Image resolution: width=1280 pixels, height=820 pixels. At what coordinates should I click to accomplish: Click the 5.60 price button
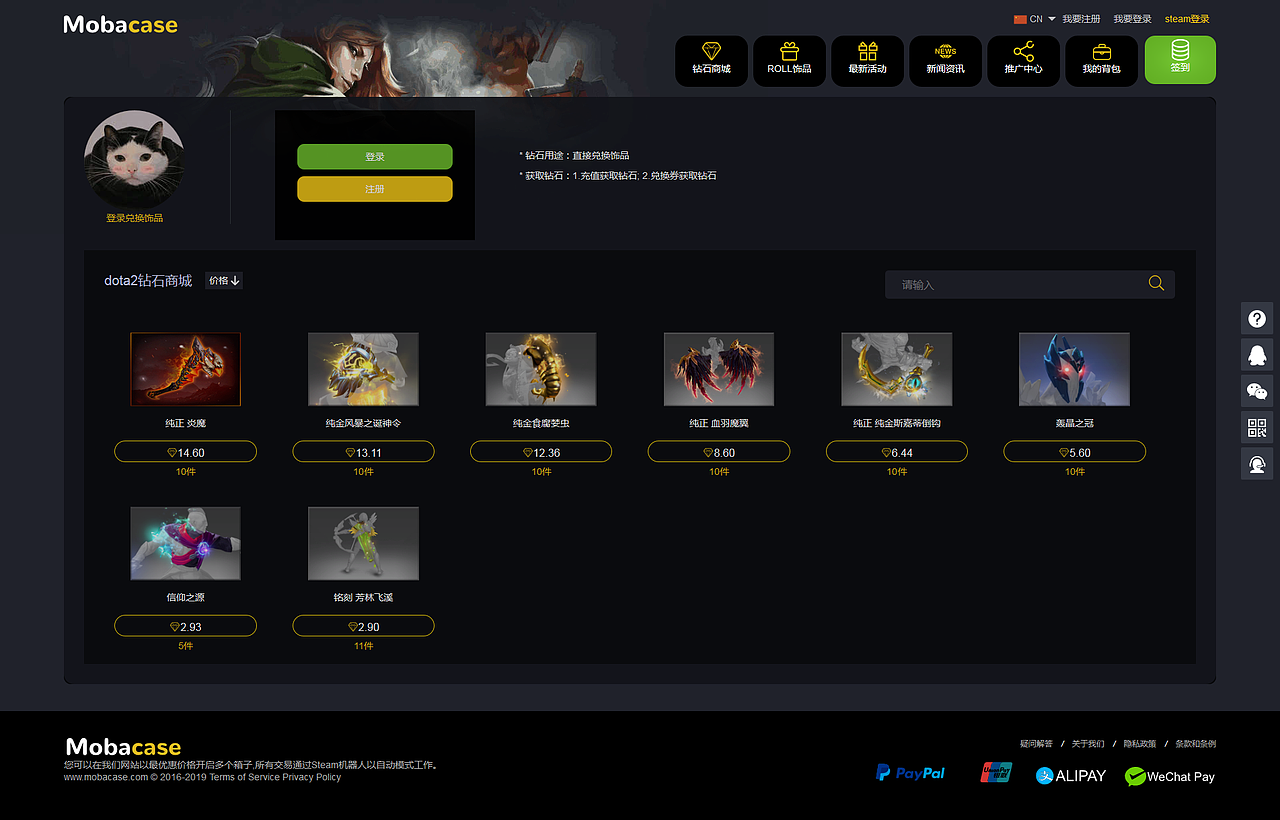1075,452
